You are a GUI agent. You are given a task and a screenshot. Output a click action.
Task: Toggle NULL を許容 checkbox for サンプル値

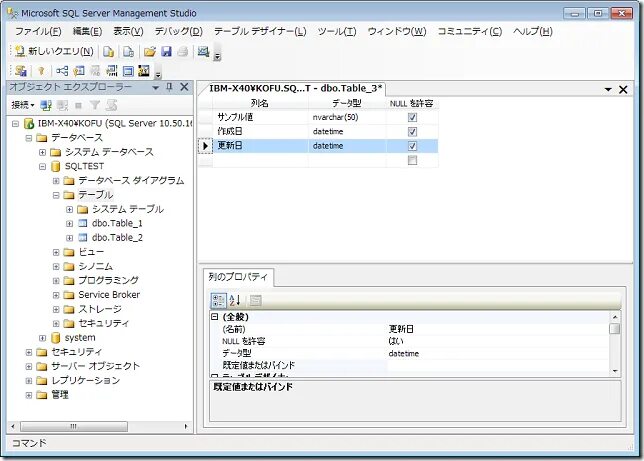[x=412, y=118]
